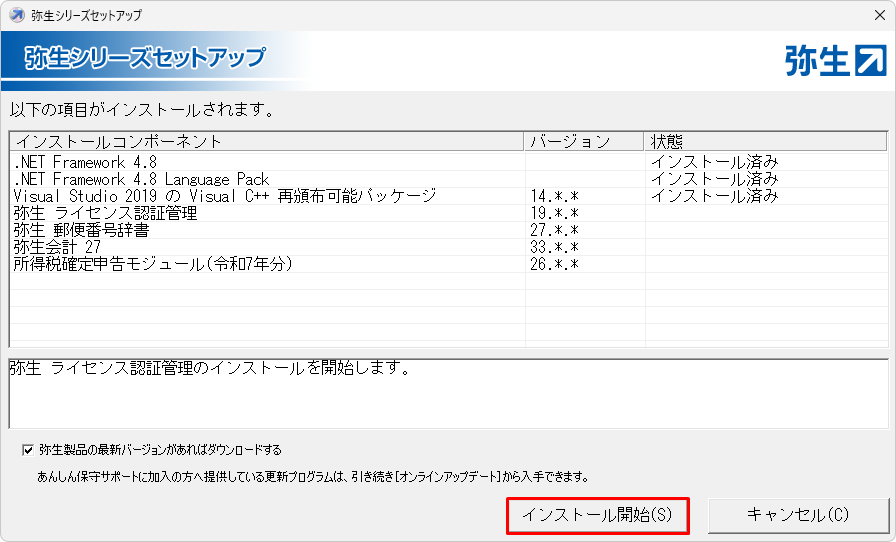Select the .NET Framework 4.8 row

pyautogui.click(x=449, y=162)
